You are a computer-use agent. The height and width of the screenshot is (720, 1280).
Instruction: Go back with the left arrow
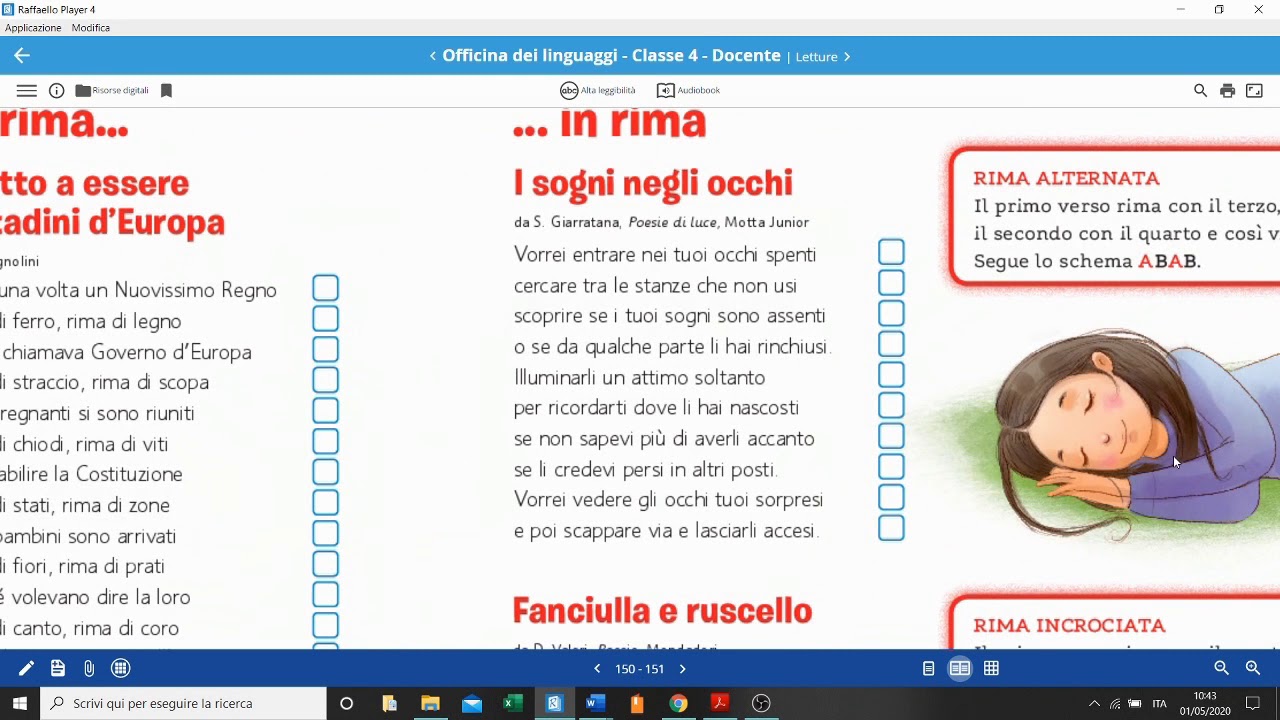point(22,56)
